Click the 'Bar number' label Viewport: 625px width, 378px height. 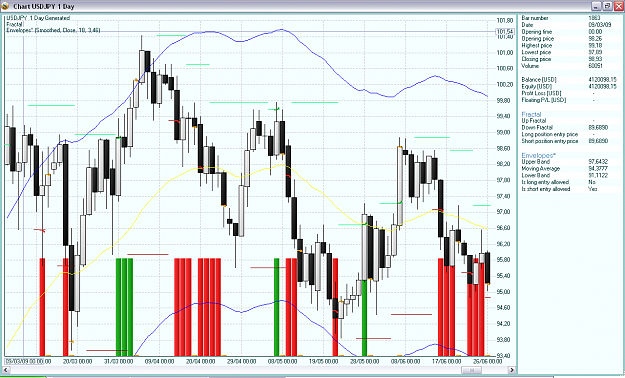[535, 18]
